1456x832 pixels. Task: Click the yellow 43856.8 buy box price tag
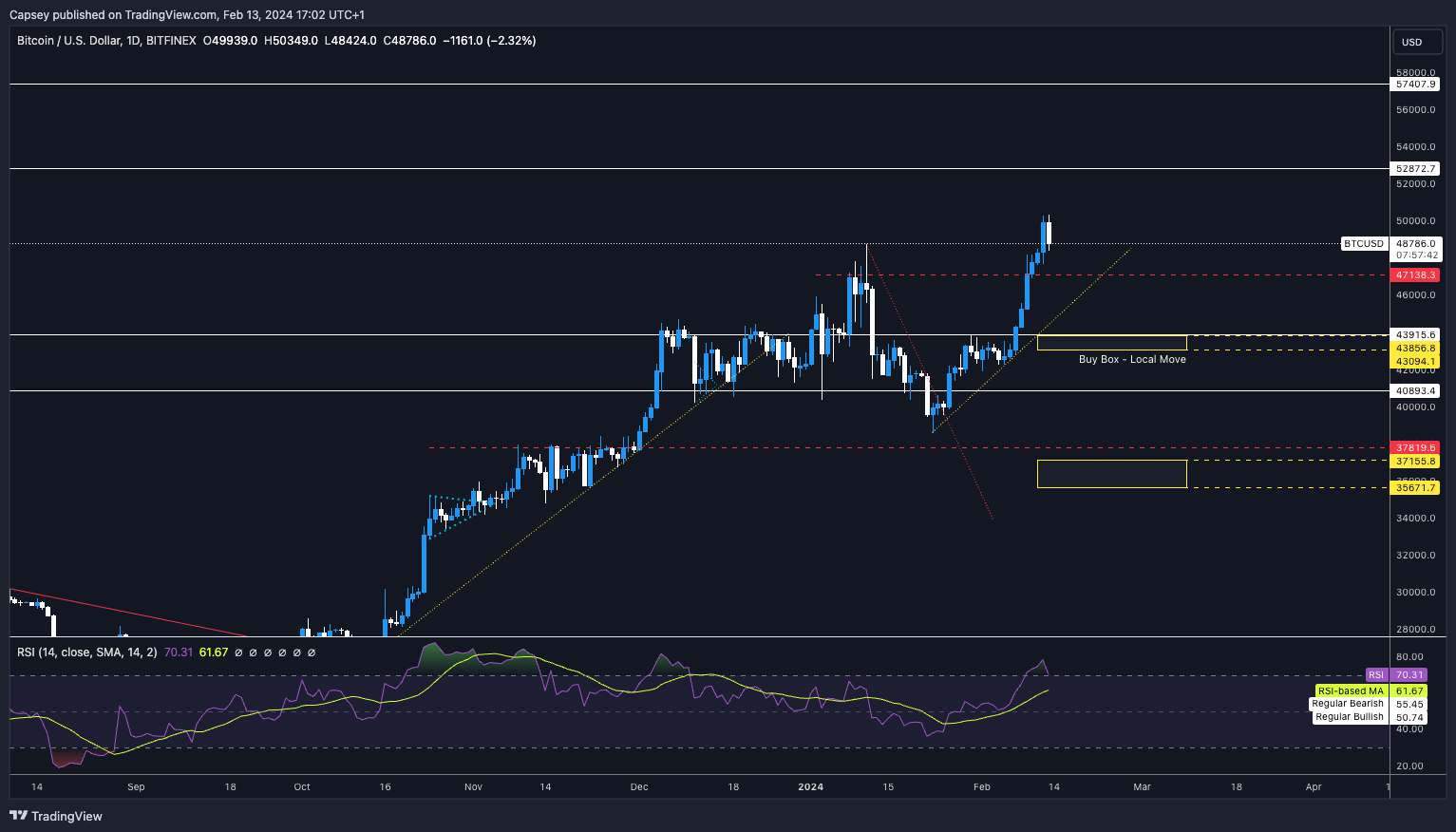point(1415,349)
